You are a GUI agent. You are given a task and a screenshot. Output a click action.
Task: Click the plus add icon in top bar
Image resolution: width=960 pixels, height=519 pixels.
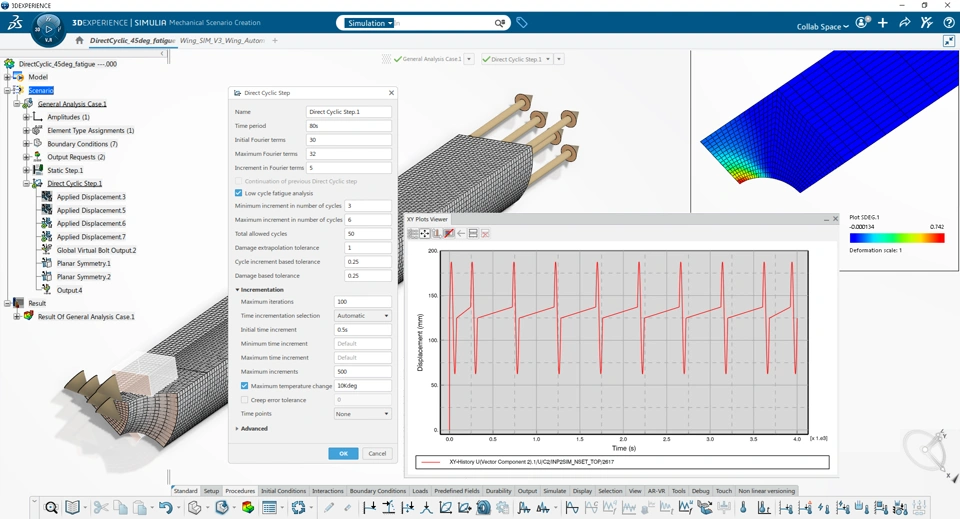pyautogui.click(x=883, y=23)
